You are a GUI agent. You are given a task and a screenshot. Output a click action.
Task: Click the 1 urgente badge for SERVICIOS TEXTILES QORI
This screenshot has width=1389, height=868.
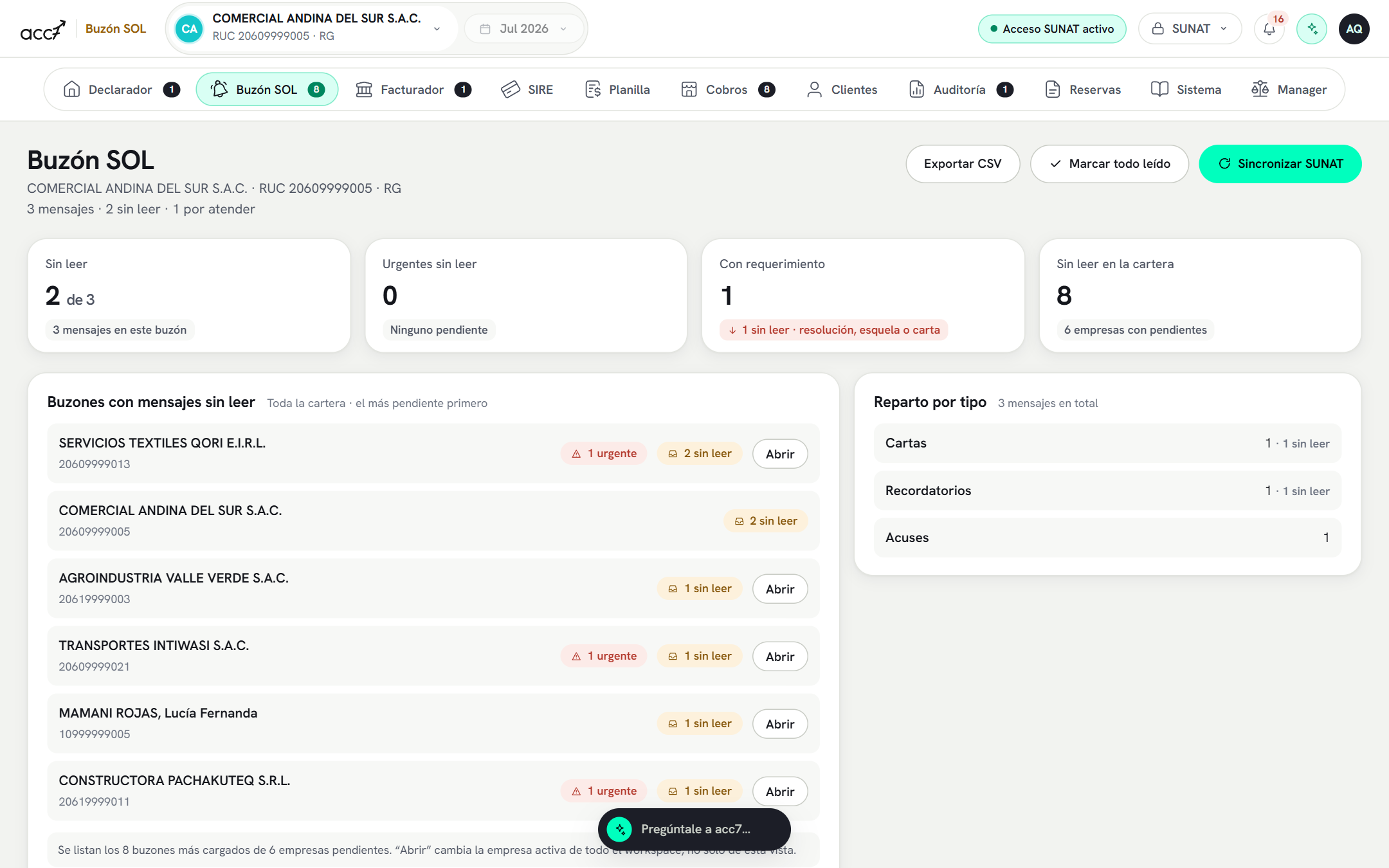click(604, 453)
